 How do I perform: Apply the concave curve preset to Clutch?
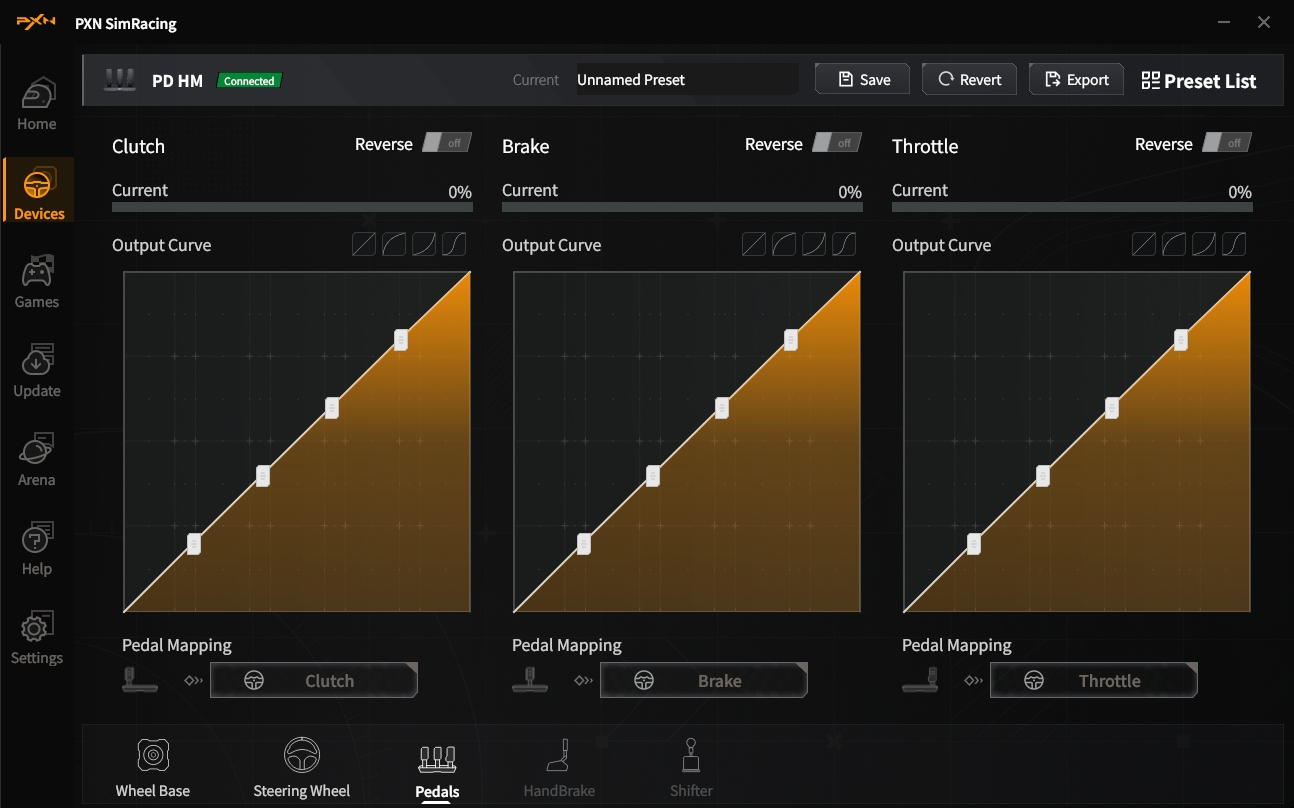pos(424,244)
